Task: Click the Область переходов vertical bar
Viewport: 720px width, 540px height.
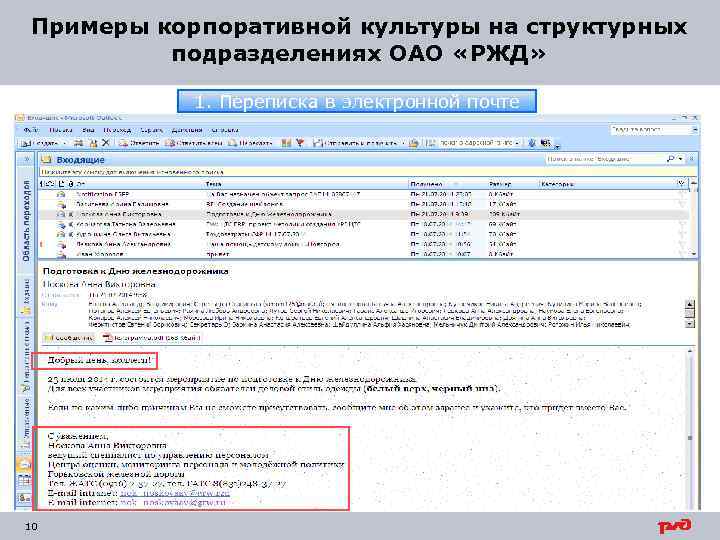Action: tap(26, 221)
